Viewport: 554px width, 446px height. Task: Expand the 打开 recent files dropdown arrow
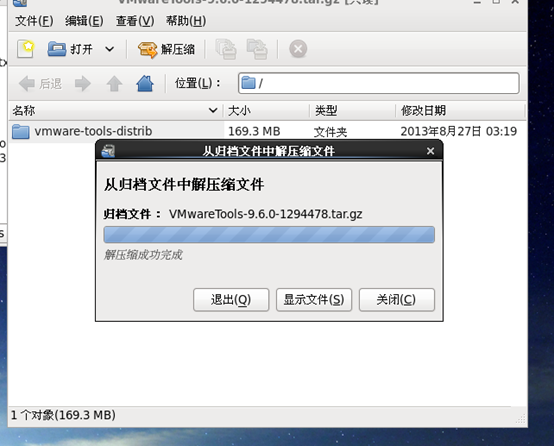pyautogui.click(x=110, y=49)
